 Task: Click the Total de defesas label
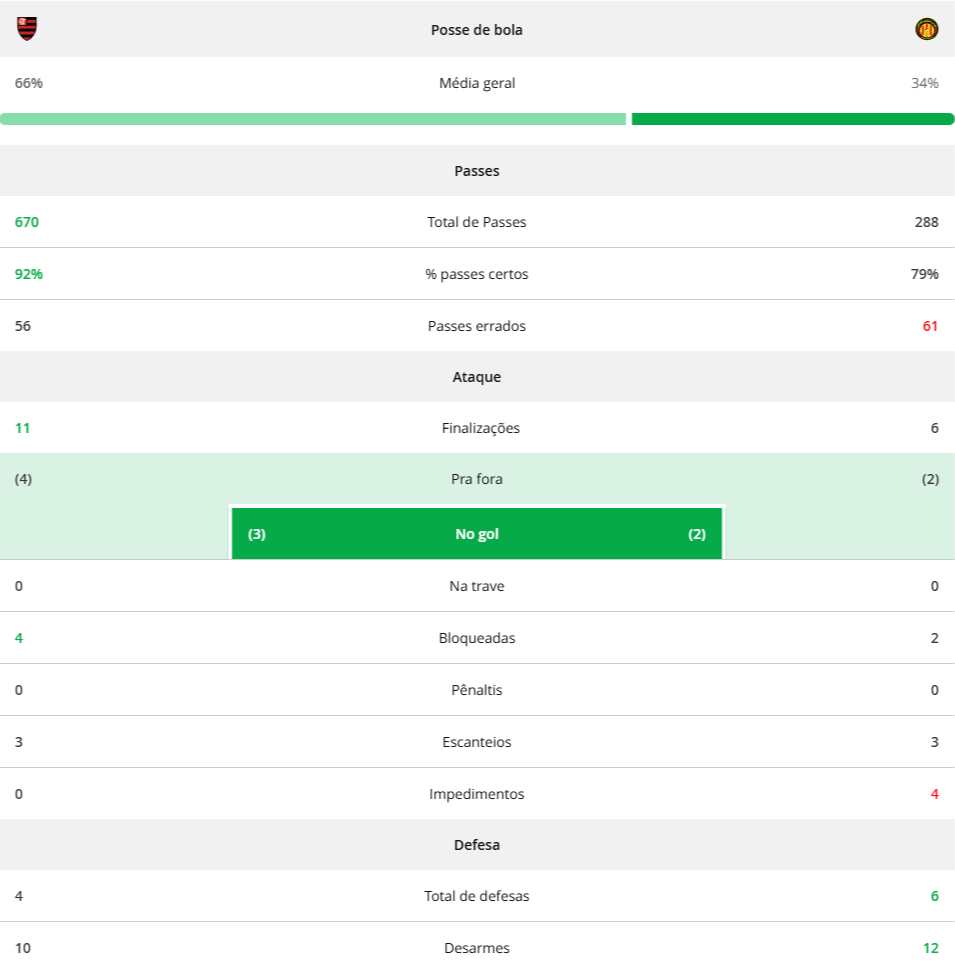coord(477,896)
